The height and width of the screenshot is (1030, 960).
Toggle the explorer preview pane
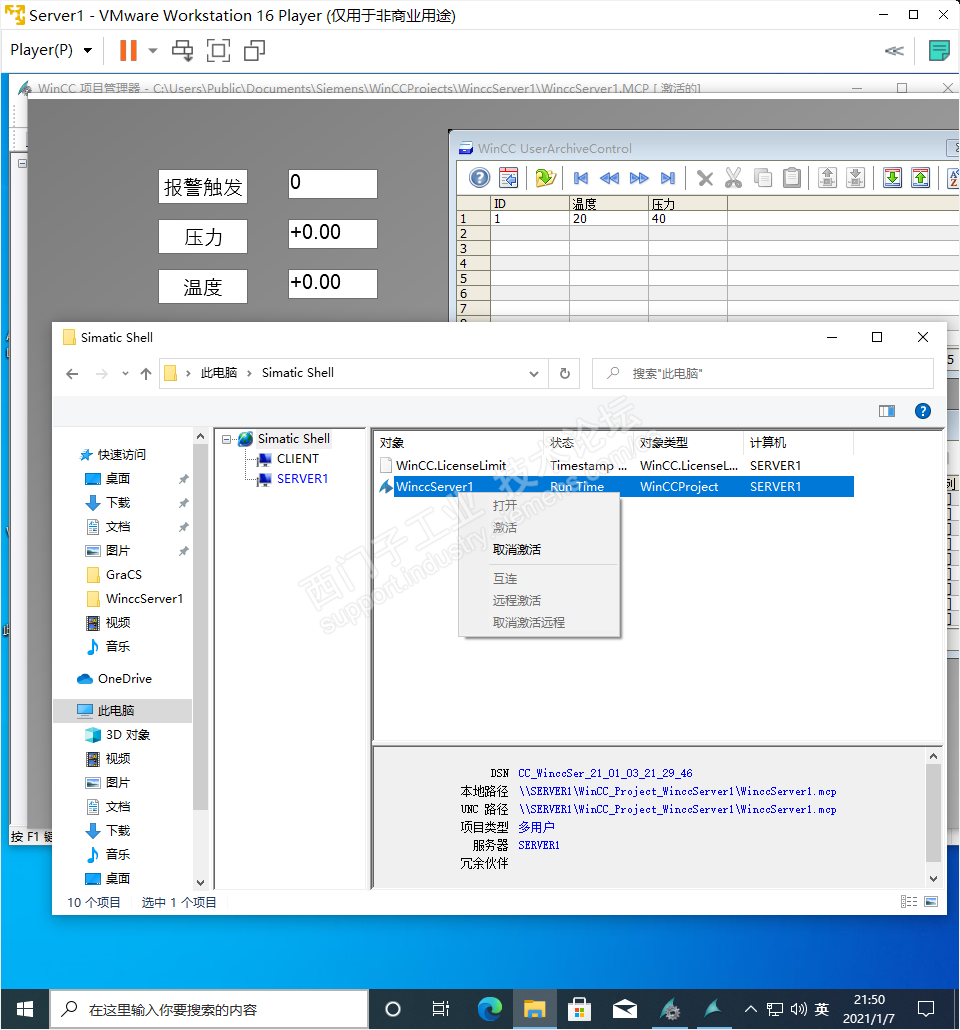click(887, 411)
